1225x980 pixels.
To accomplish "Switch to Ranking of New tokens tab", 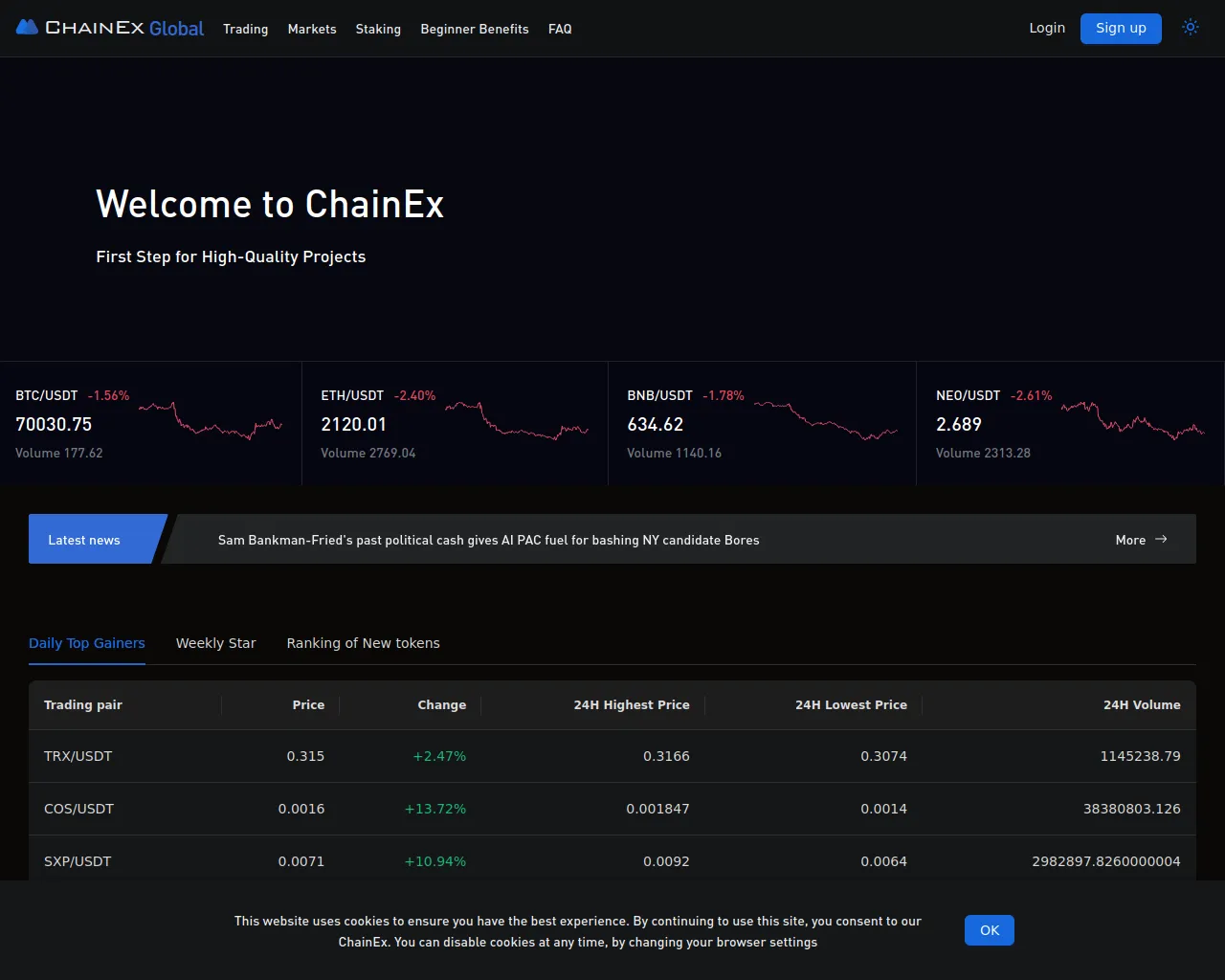I will pyautogui.click(x=364, y=643).
